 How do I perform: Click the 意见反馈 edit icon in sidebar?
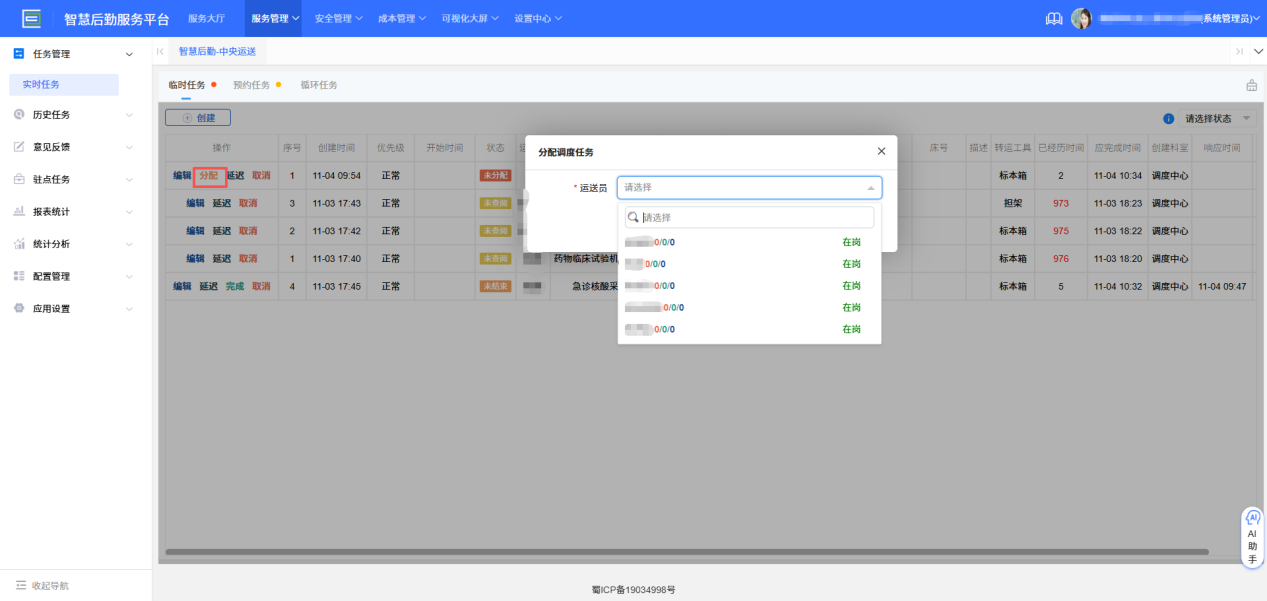19,147
